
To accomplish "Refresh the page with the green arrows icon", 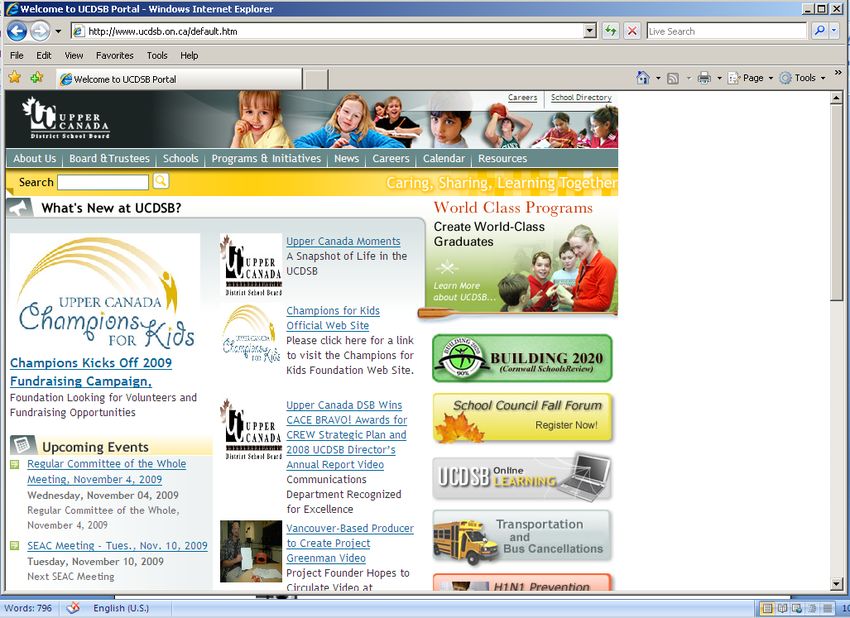I will tap(610, 31).
